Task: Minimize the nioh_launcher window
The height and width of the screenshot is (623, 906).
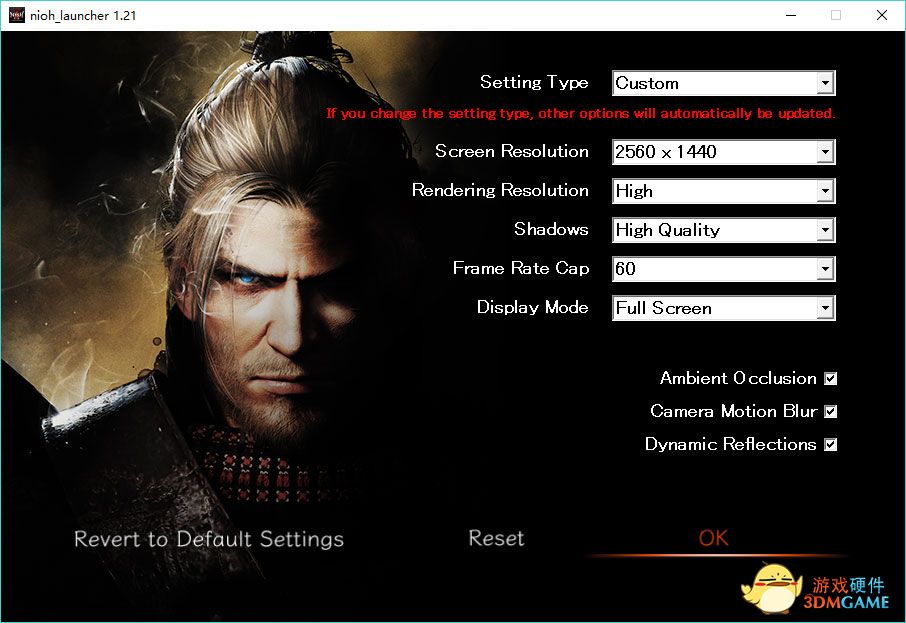Action: 791,15
